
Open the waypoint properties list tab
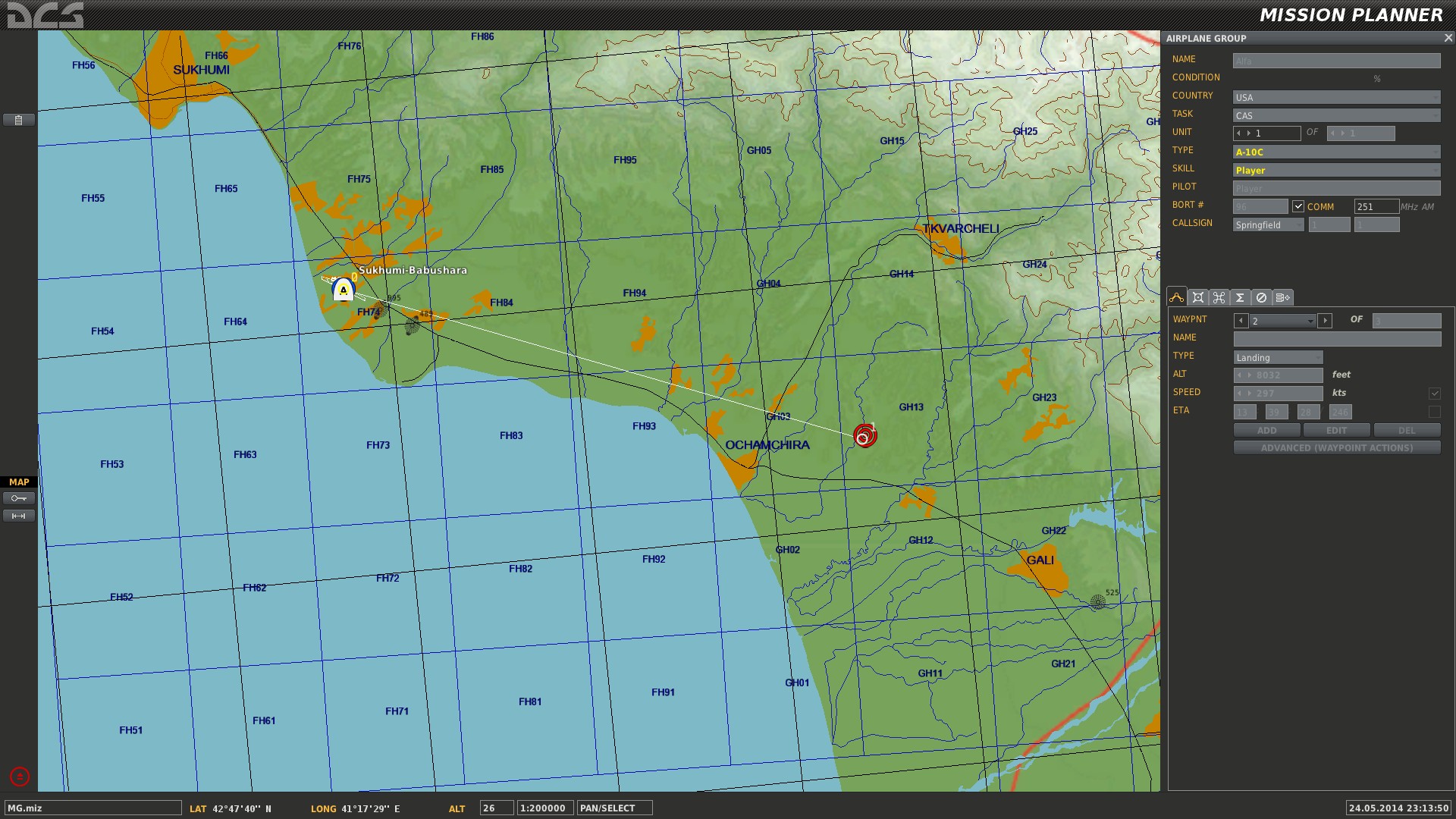1282,297
